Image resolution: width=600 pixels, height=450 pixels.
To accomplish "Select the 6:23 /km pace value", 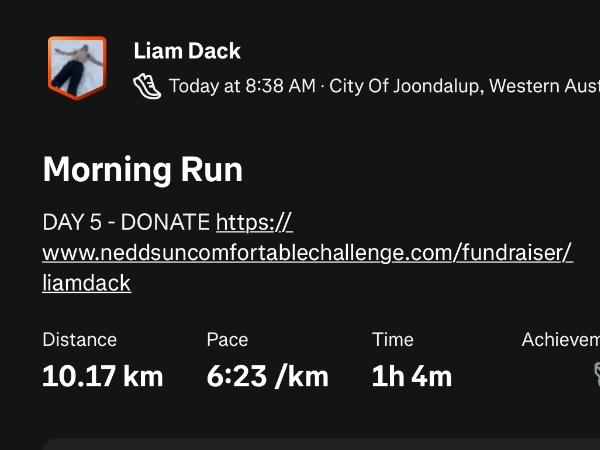I will (x=267, y=377).
